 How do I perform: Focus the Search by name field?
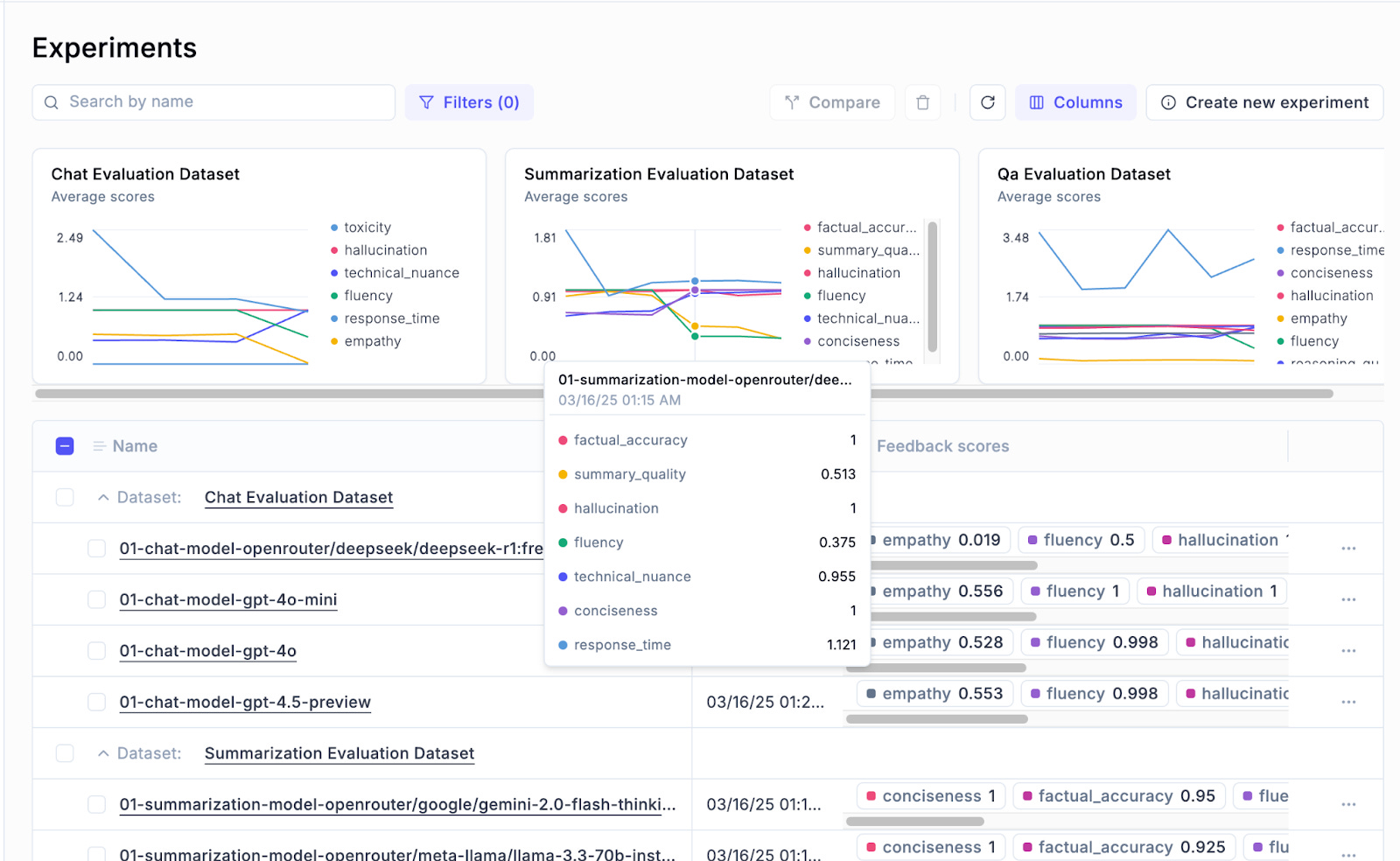[x=213, y=102]
